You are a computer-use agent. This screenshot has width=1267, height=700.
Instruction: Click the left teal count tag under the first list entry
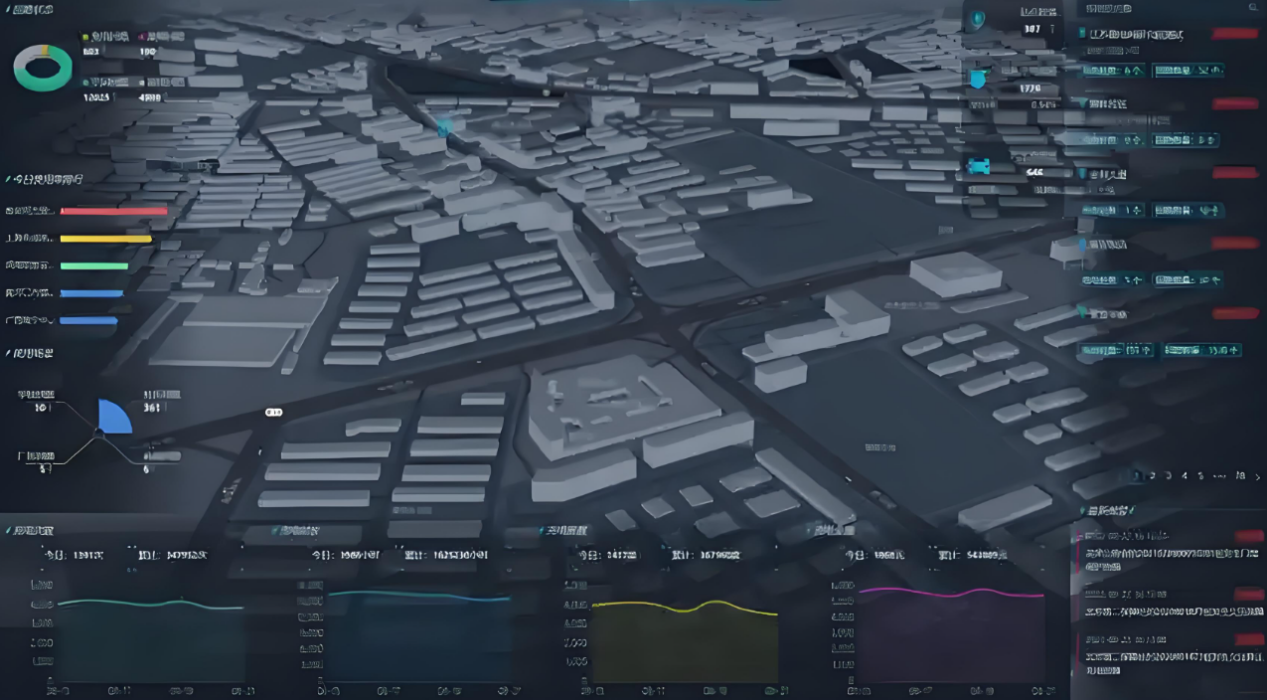click(1112, 71)
